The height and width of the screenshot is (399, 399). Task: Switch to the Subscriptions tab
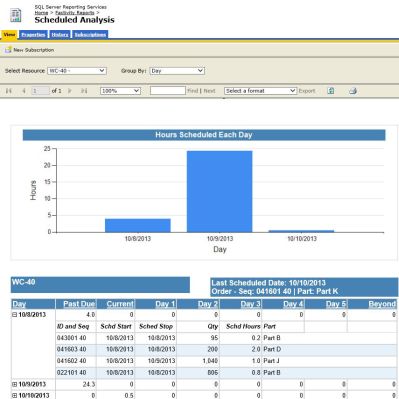(90, 35)
